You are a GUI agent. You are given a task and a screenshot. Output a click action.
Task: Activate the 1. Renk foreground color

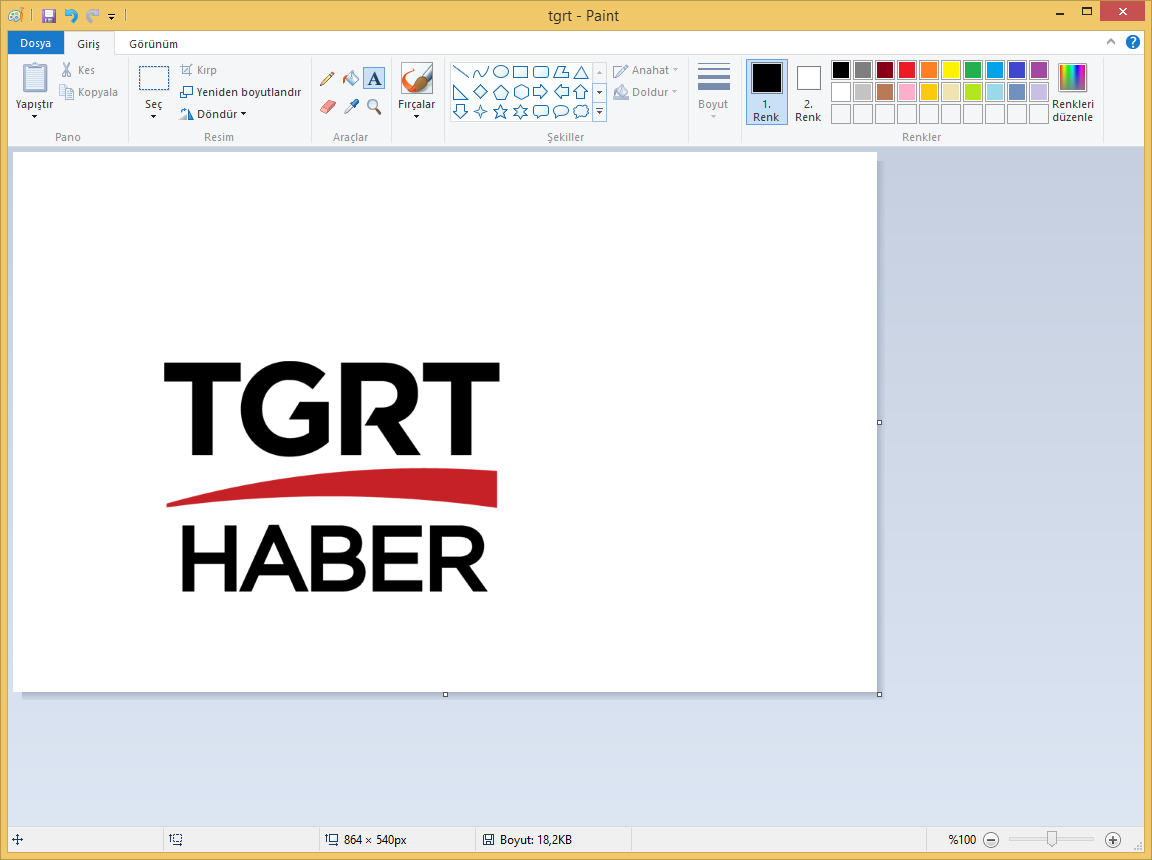[766, 92]
